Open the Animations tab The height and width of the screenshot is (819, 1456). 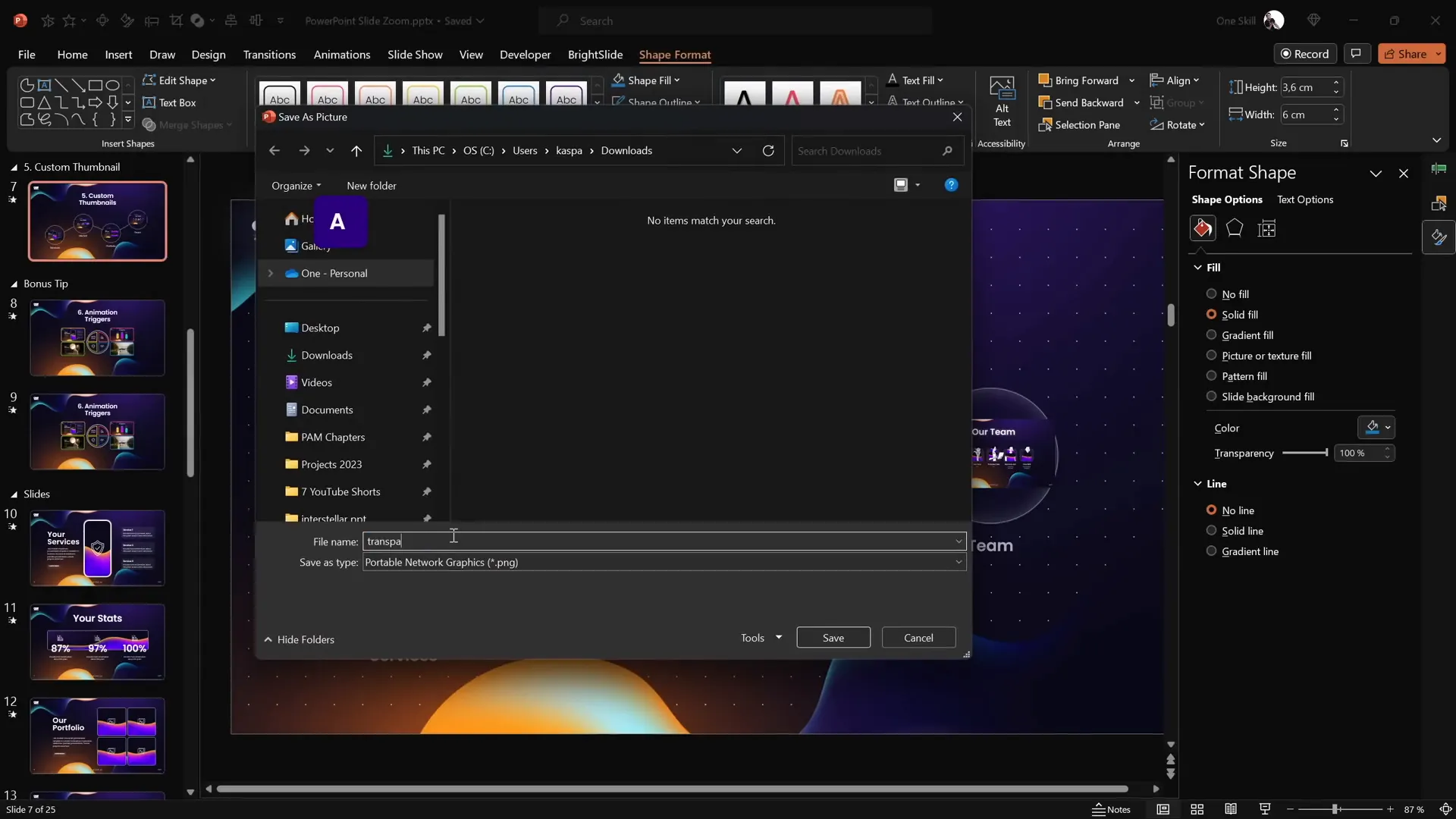(x=342, y=55)
